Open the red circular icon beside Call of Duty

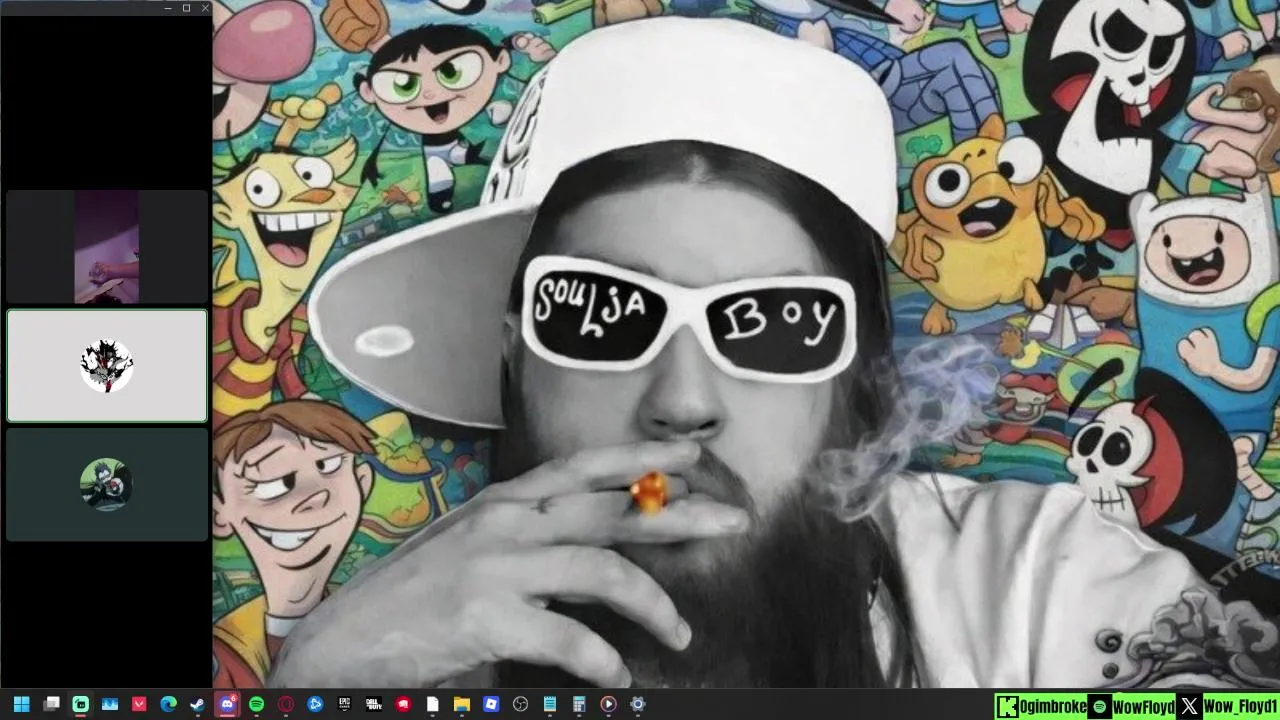[x=403, y=704]
